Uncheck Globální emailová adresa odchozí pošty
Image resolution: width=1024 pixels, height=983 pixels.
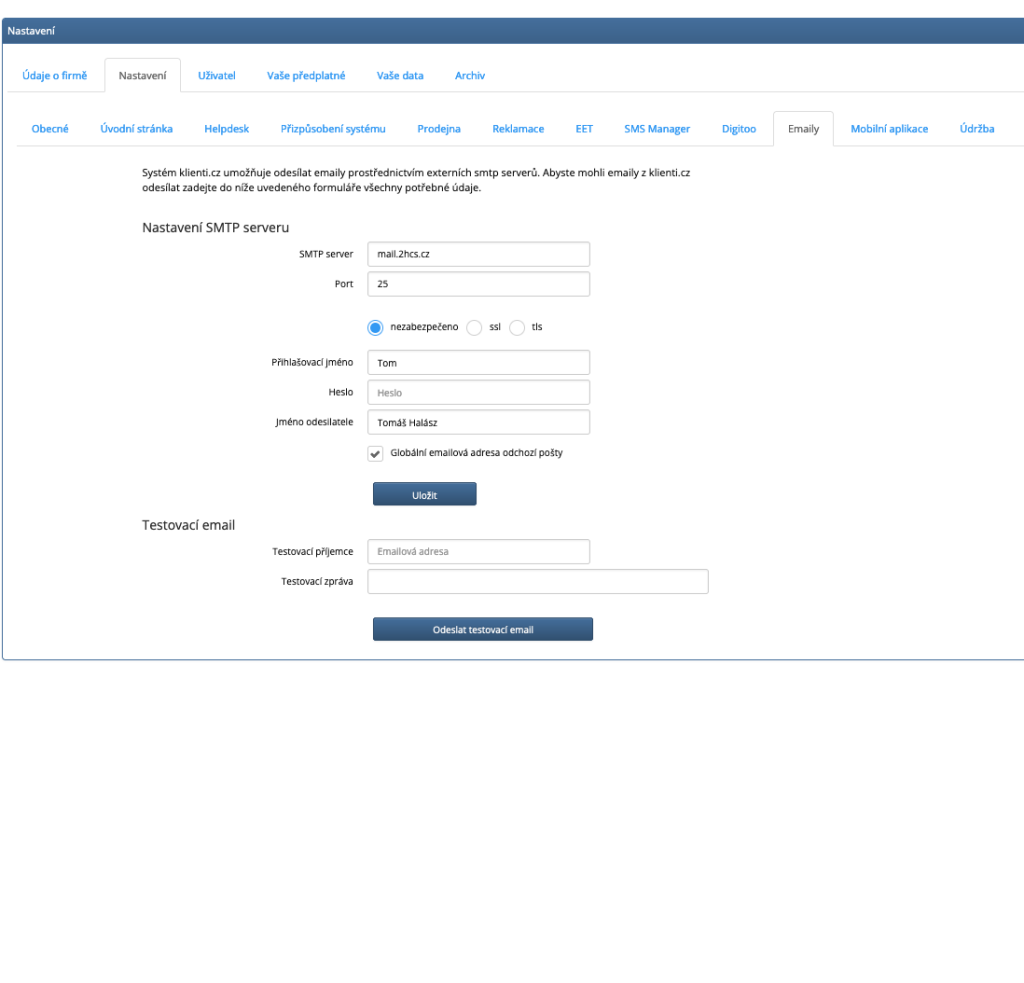pos(376,453)
